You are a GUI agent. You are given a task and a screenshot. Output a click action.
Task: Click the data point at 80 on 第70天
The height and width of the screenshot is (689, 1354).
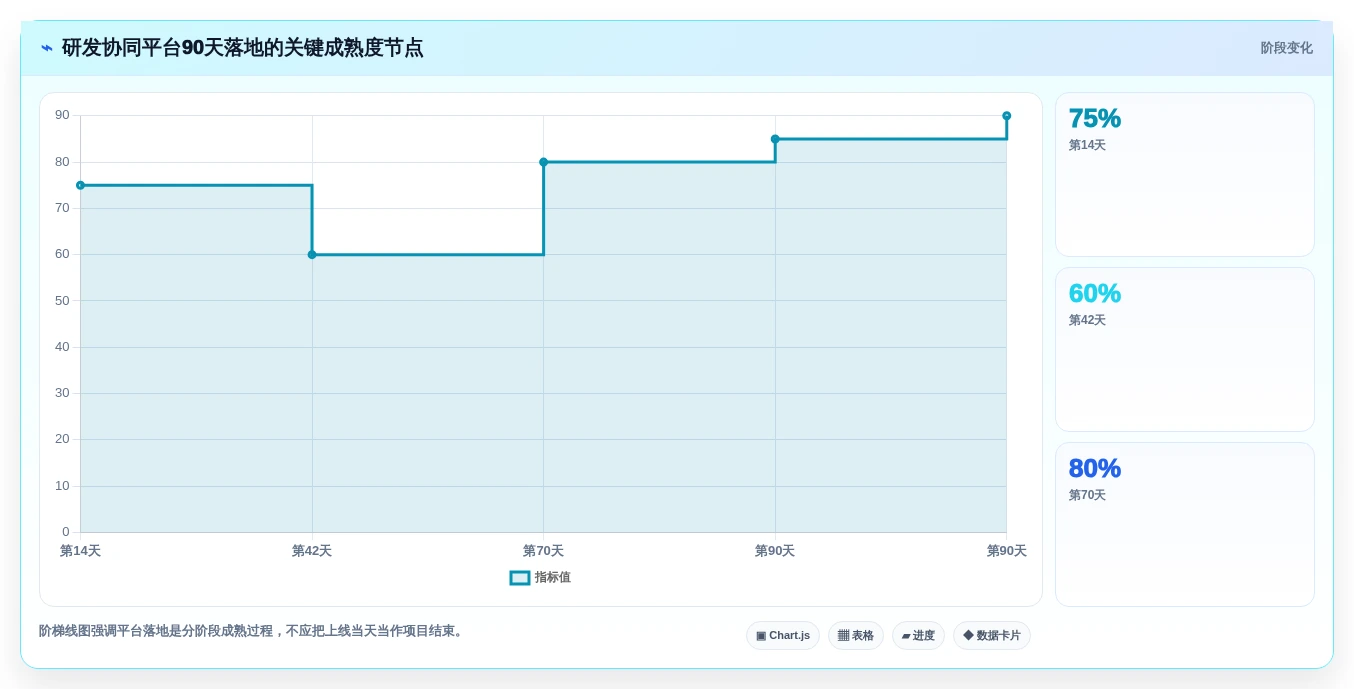click(x=544, y=162)
